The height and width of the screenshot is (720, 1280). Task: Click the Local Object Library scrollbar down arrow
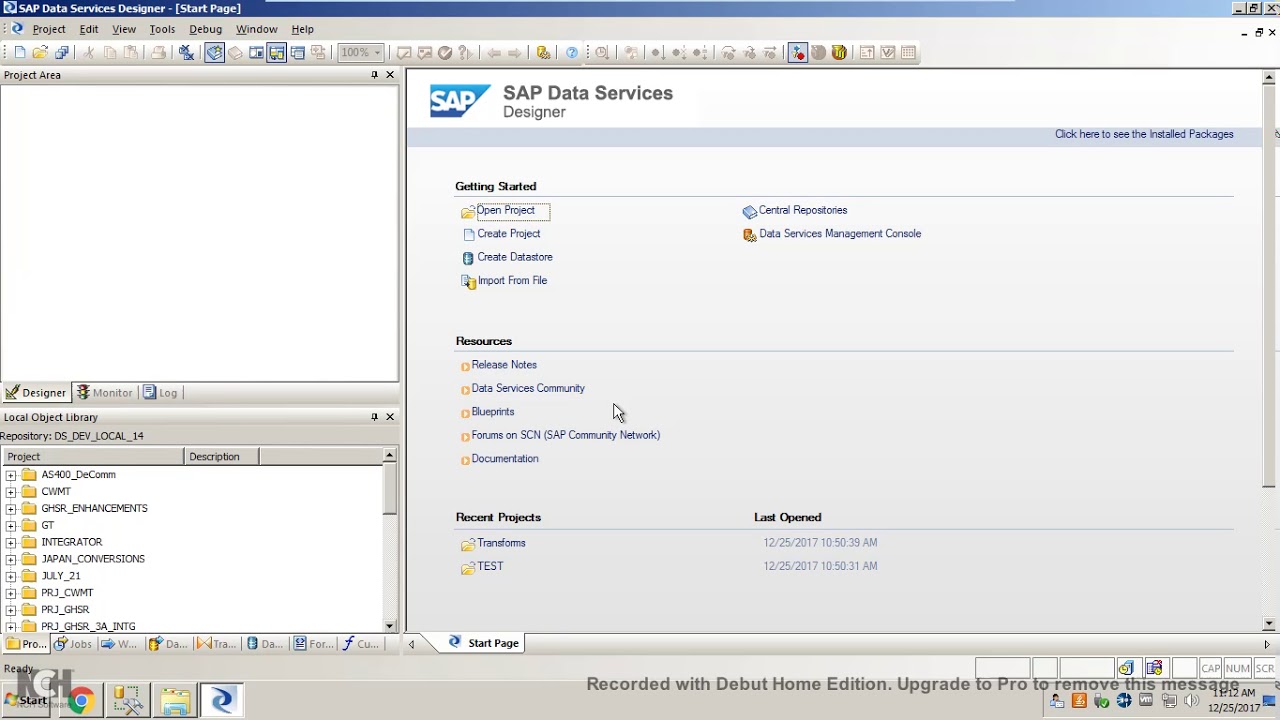click(x=390, y=625)
